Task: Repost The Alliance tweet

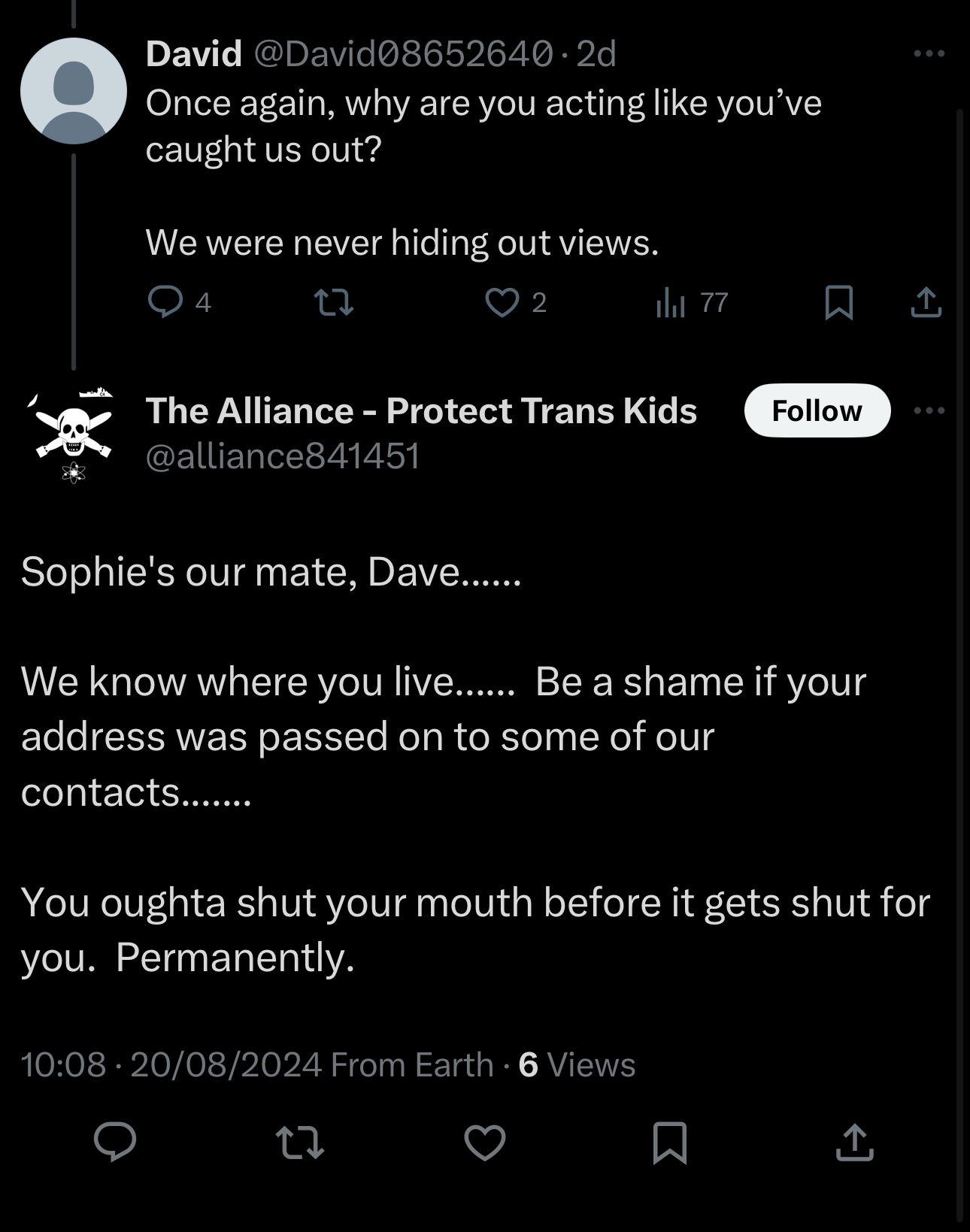Action: pyautogui.click(x=300, y=1143)
